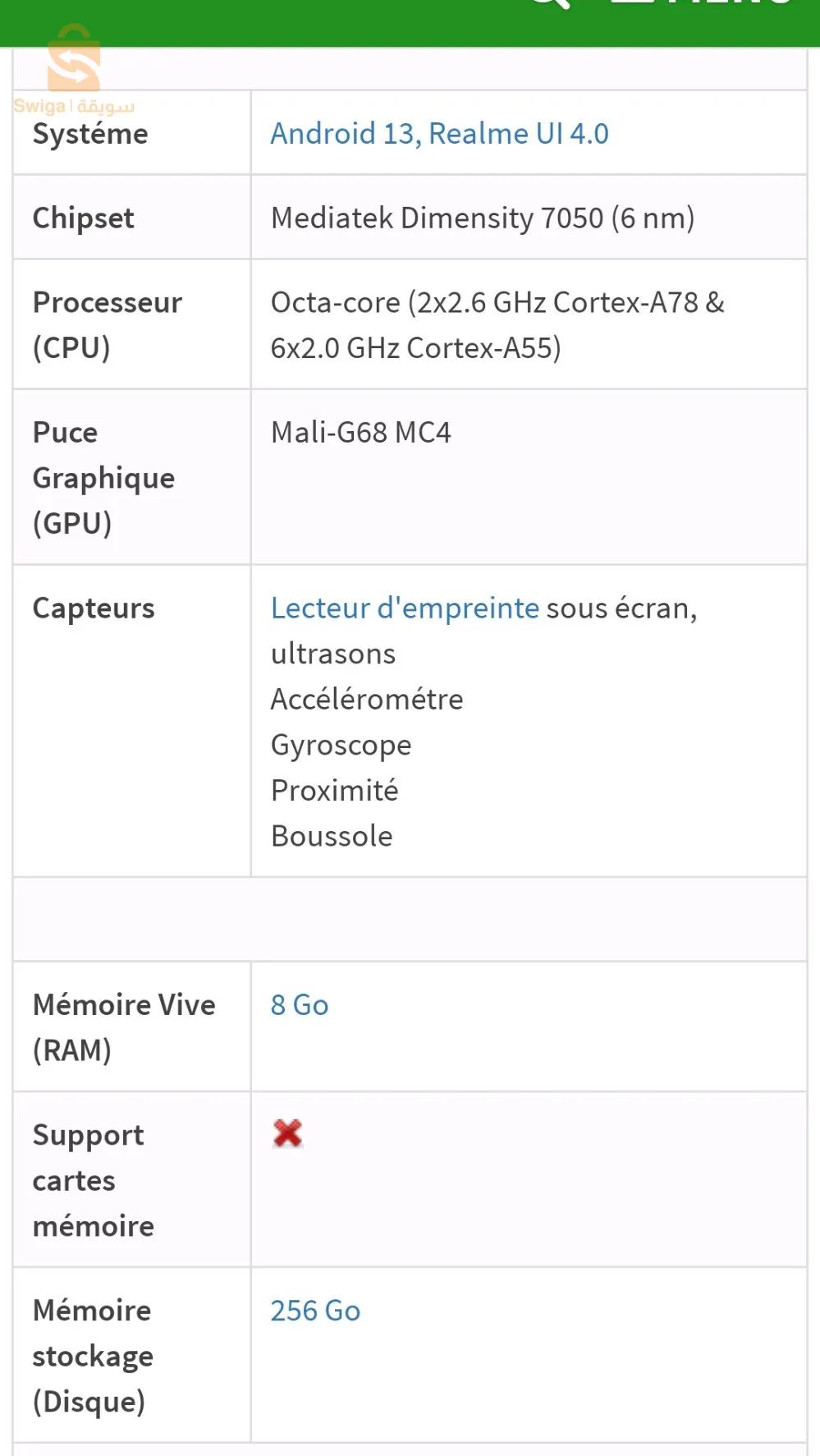Screen dimensions: 820x1456
Task: Open the 8 Go RAM link
Action: 300,1004
